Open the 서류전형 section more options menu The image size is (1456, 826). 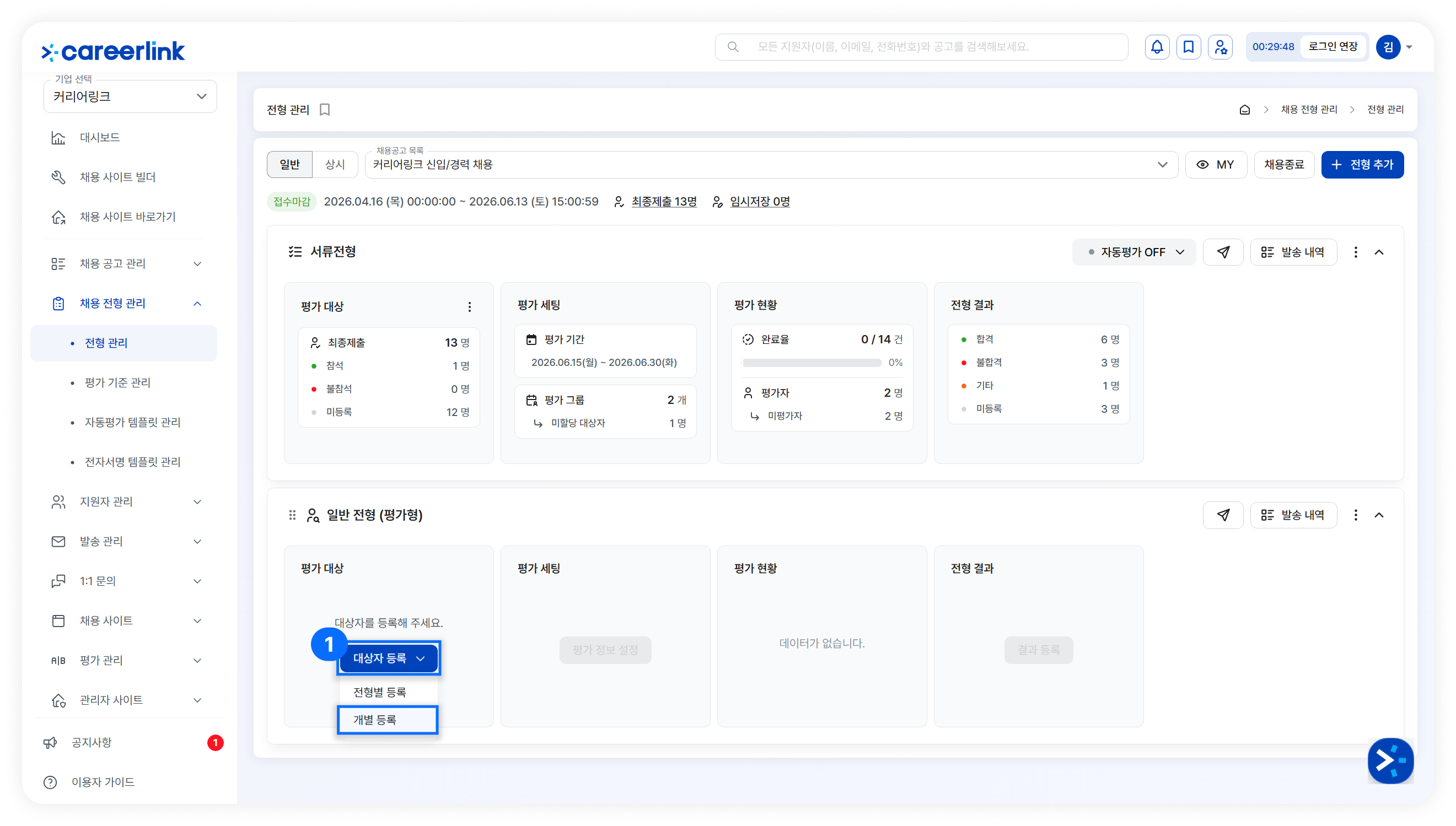pos(1356,252)
